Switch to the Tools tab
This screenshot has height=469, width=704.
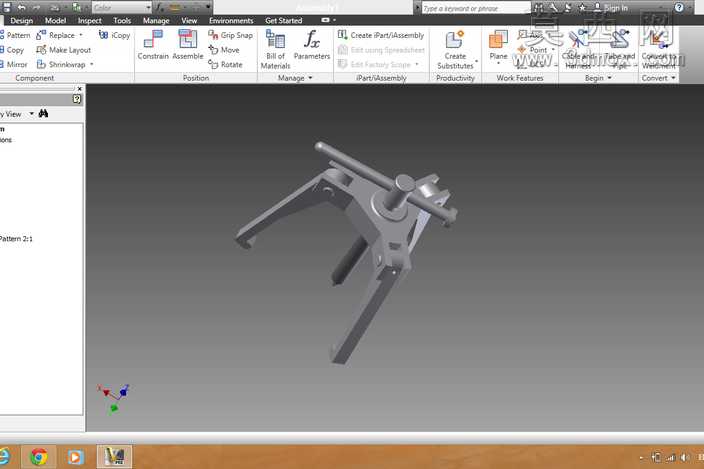click(122, 21)
